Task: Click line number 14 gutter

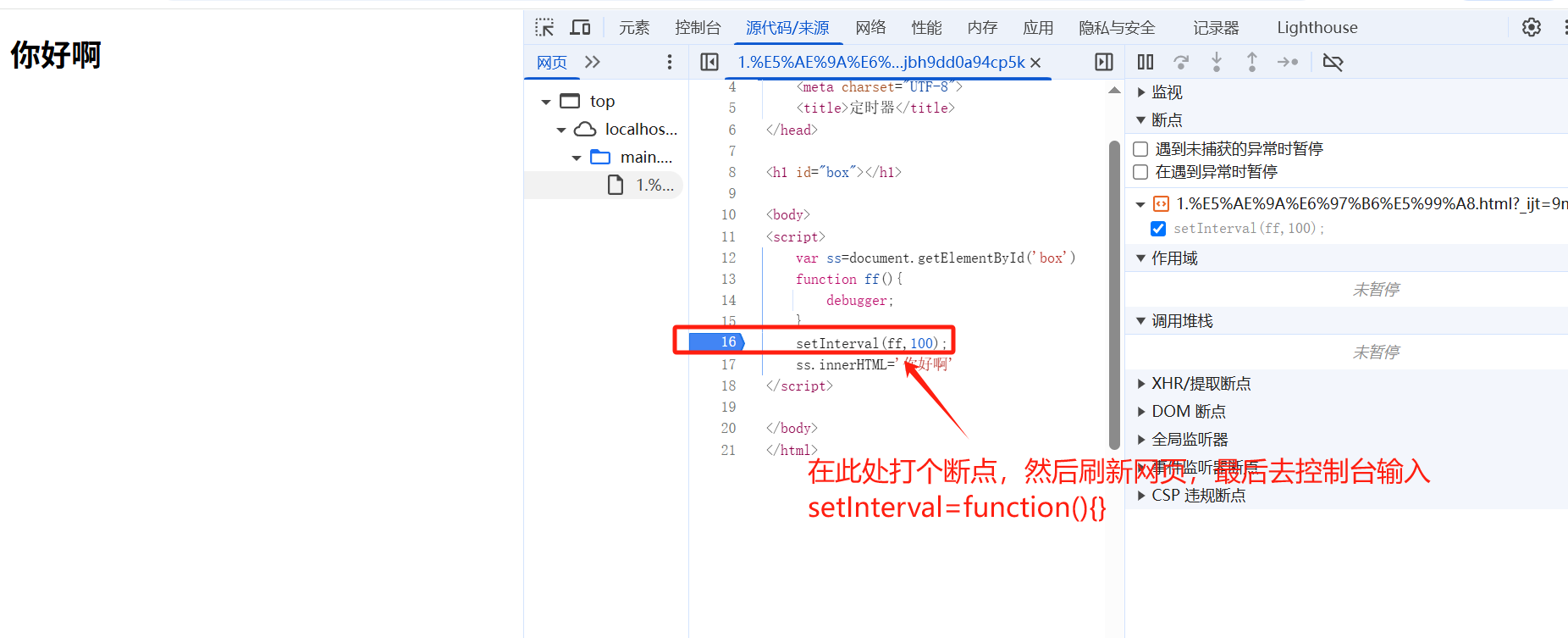Action: (x=728, y=300)
